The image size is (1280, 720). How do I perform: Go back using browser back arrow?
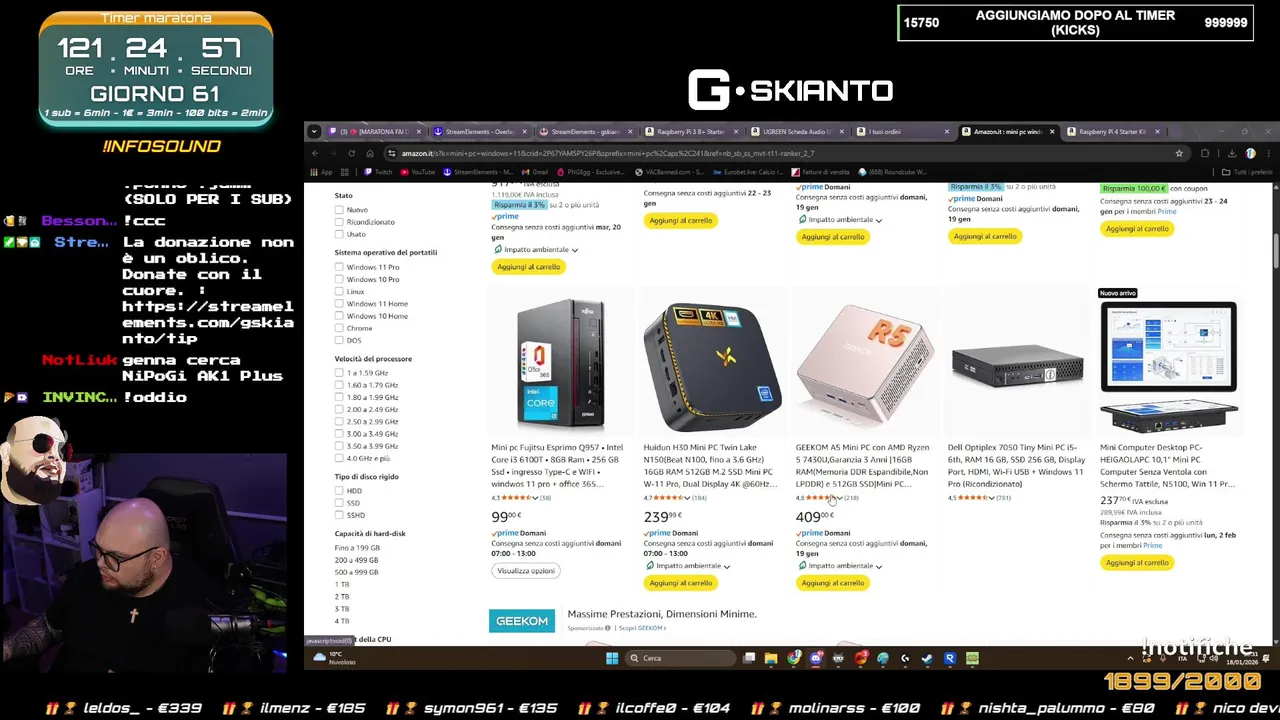click(315, 153)
